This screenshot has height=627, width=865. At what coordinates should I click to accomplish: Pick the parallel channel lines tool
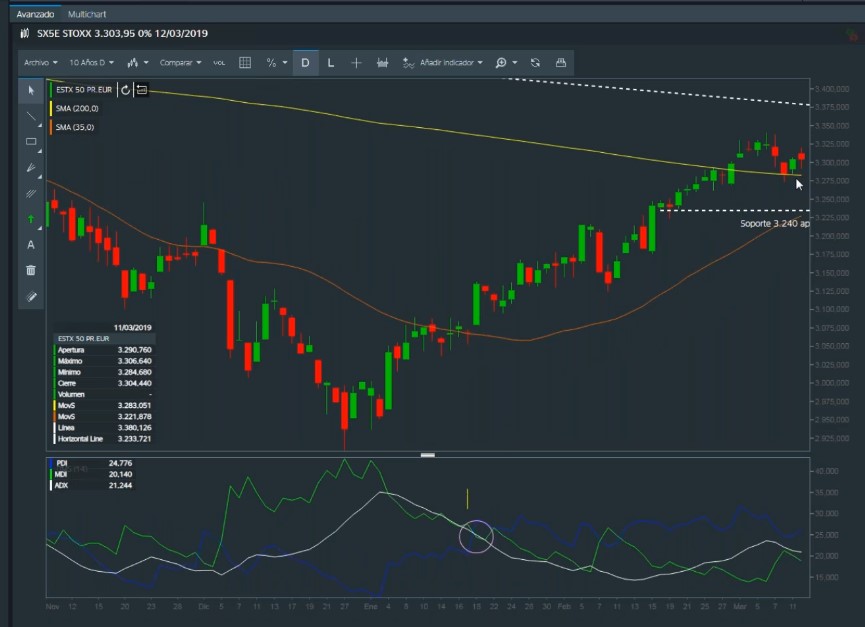point(31,193)
